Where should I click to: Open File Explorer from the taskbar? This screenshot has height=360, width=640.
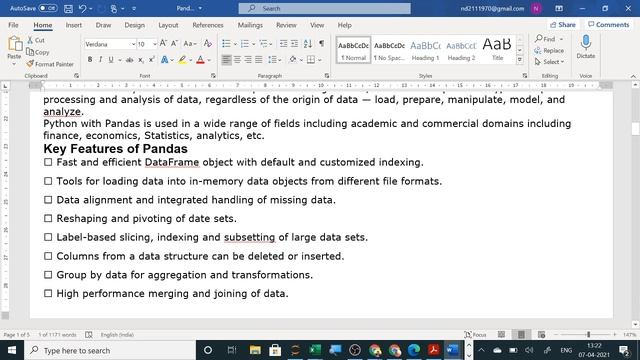point(255,350)
